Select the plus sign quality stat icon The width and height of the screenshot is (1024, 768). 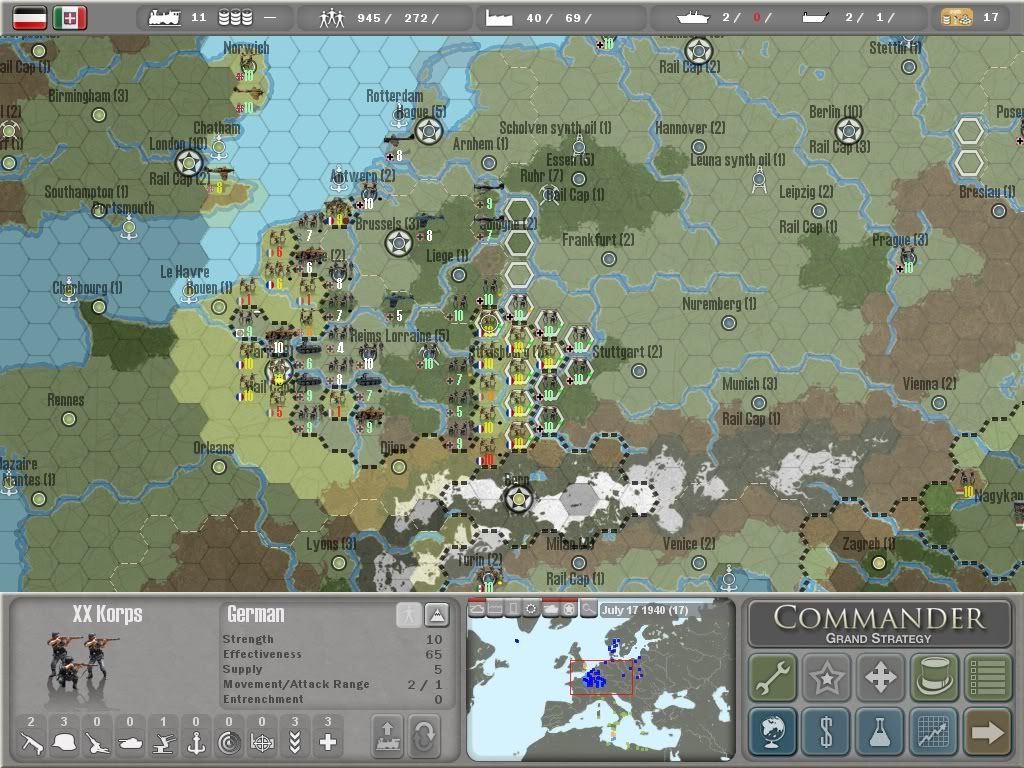(x=328, y=735)
